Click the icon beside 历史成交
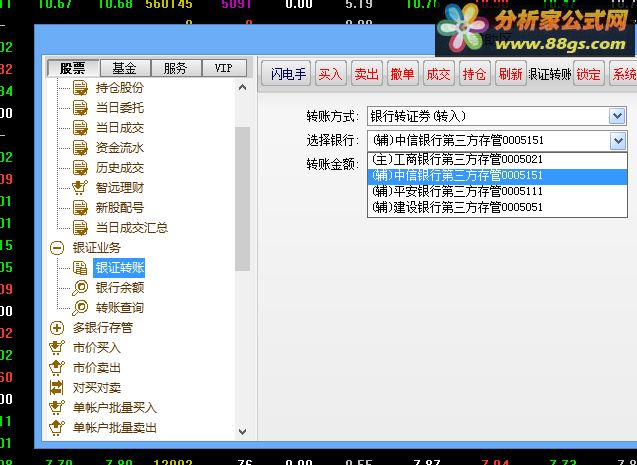This screenshot has width=637, height=465. pyautogui.click(x=80, y=168)
